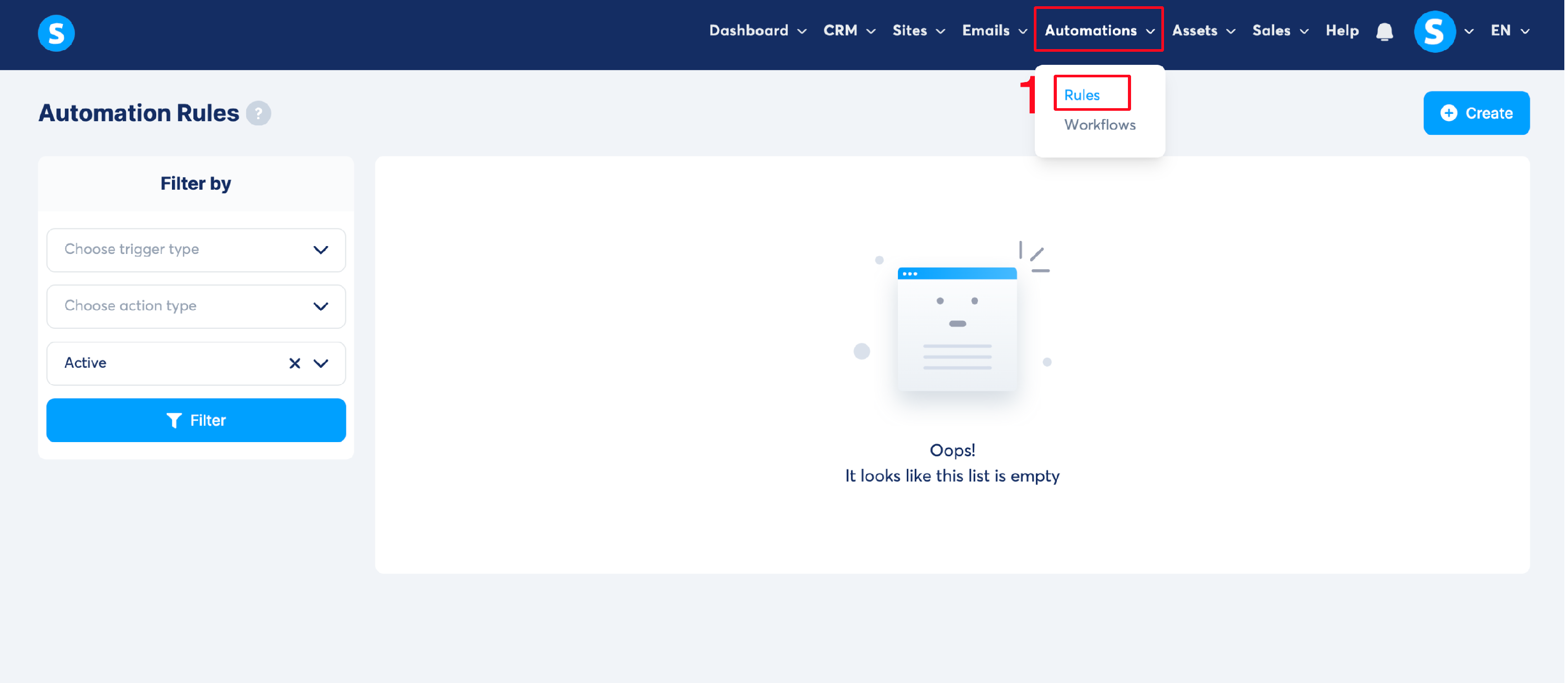This screenshot has height=683, width=1568.
Task: Open the Dashboard menu
Action: [759, 30]
